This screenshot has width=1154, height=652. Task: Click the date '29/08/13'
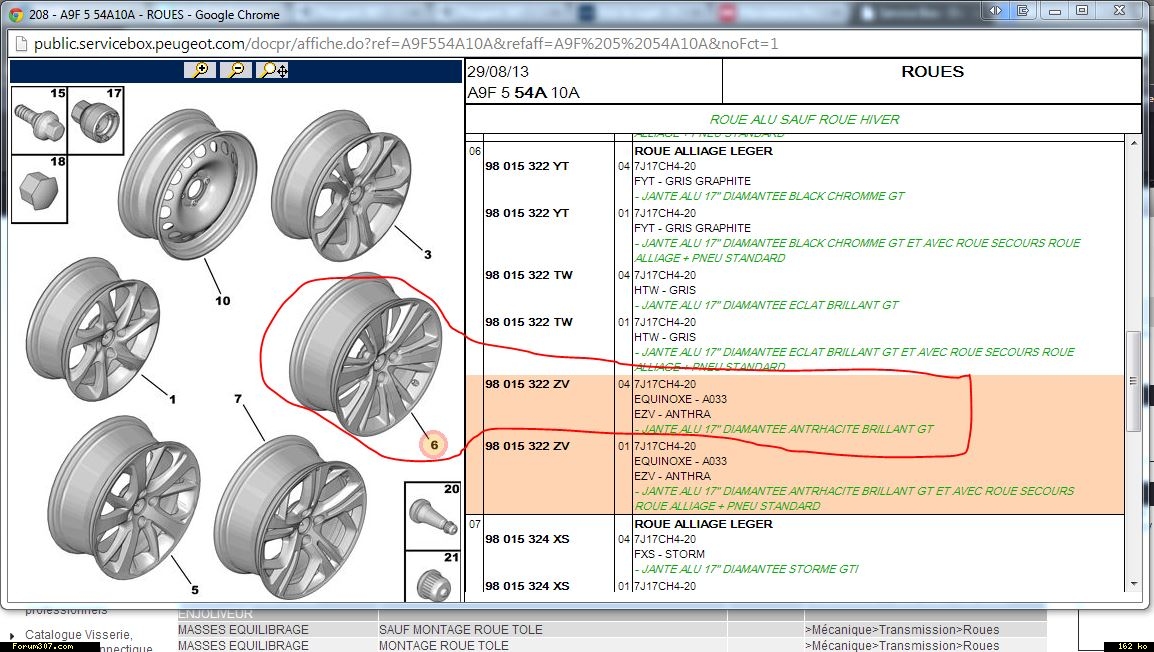pos(498,71)
